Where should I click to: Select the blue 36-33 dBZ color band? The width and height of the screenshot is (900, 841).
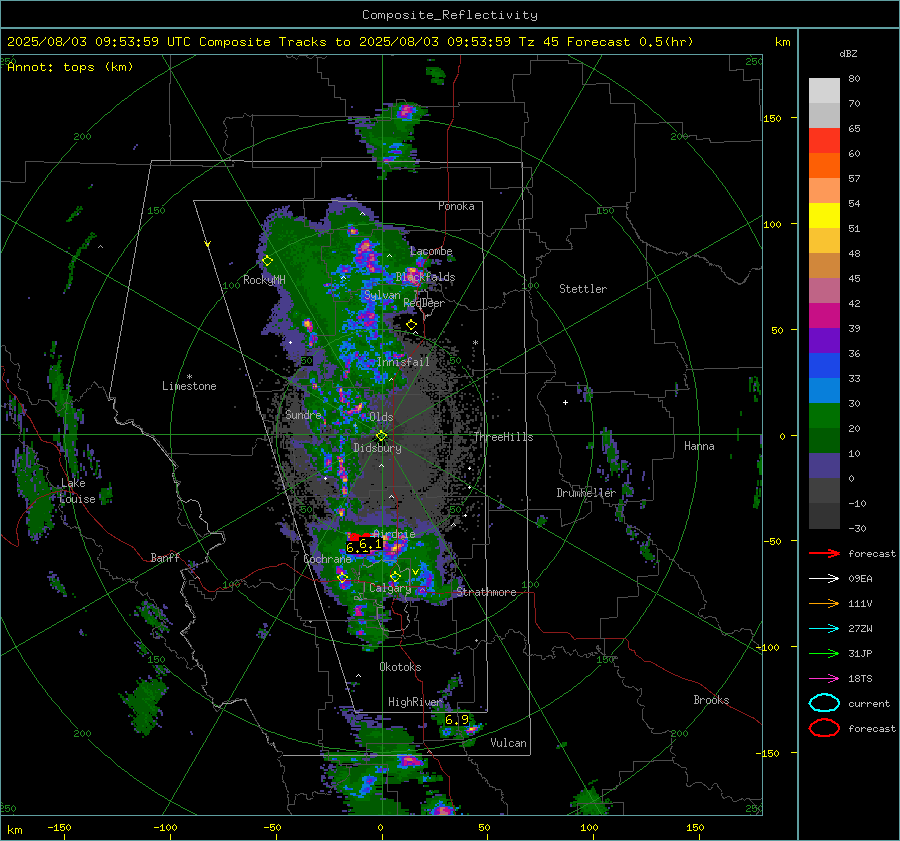click(824, 366)
